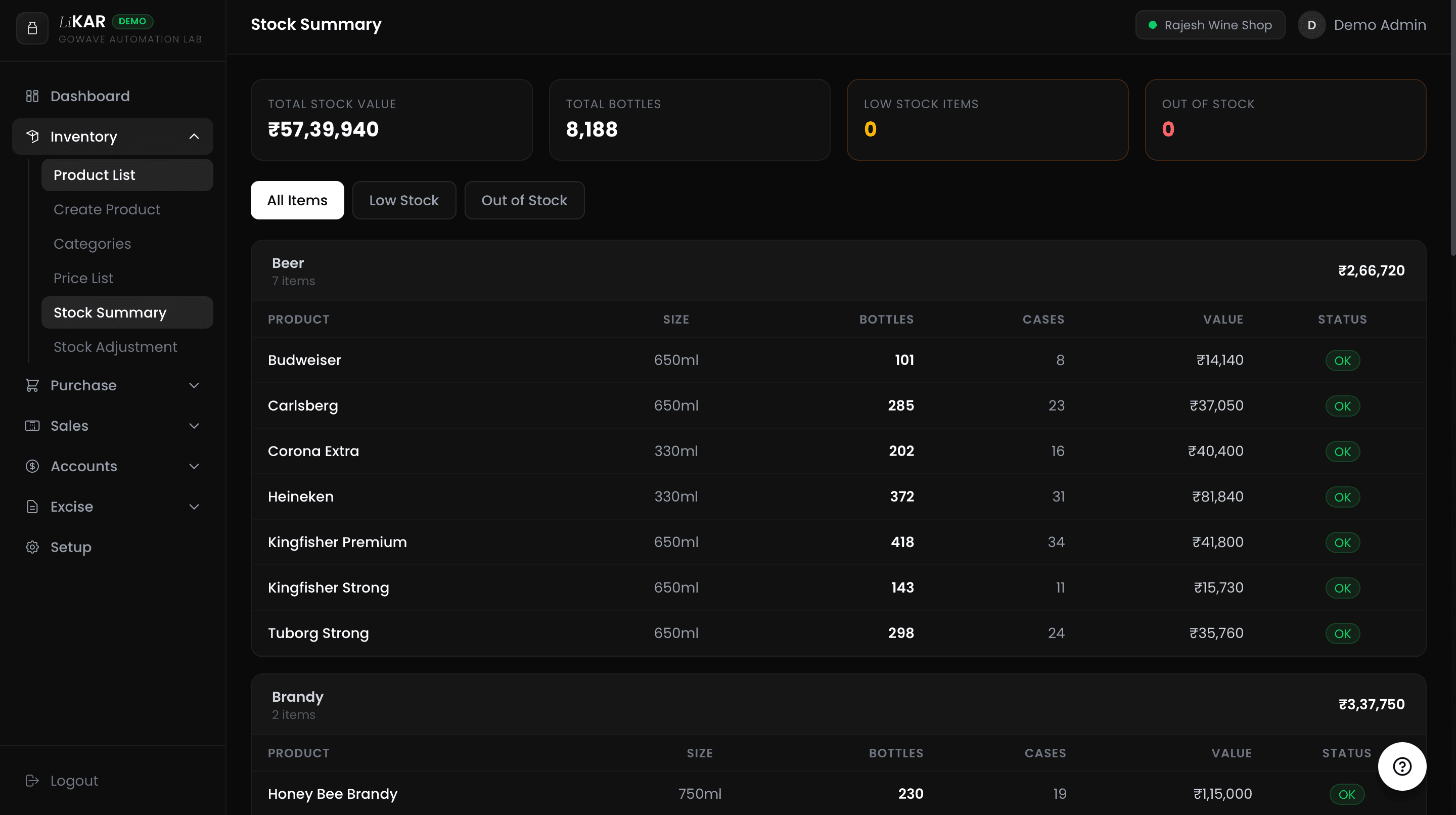This screenshot has width=1456, height=815.
Task: Click the Kingfisher Premium product name
Action: pyautogui.click(x=337, y=542)
